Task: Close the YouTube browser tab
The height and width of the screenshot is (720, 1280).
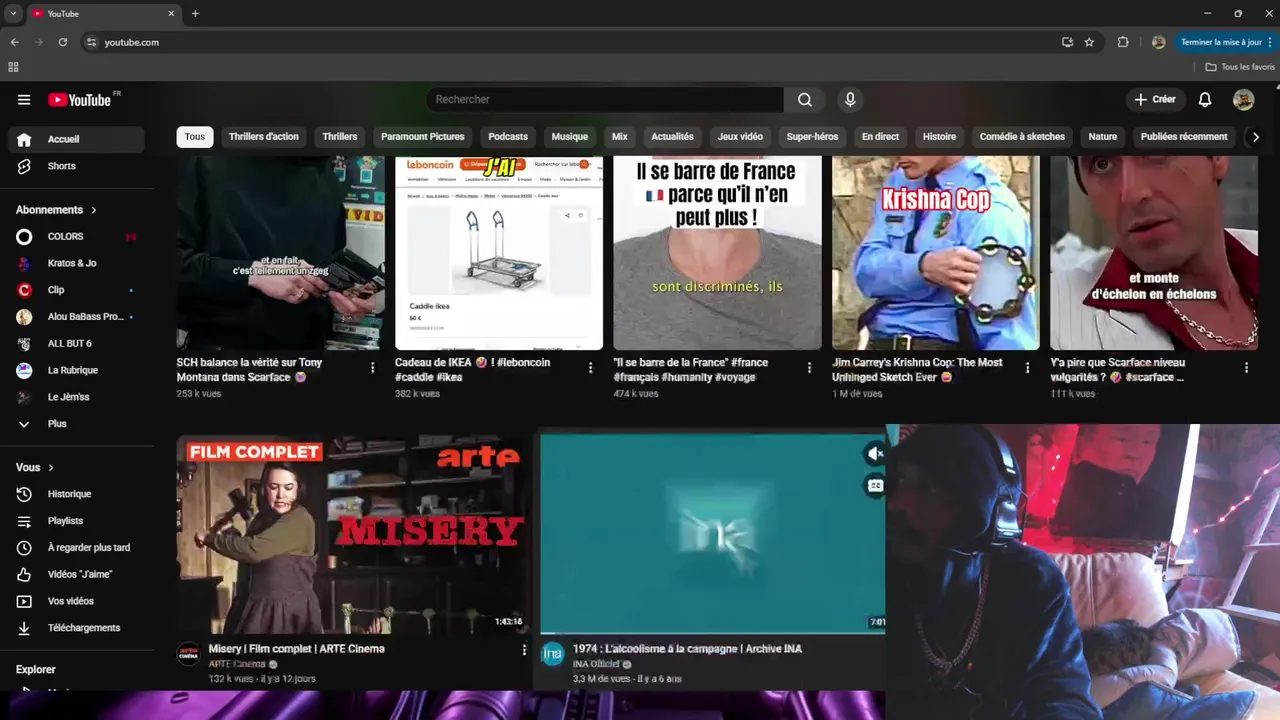Action: click(x=171, y=14)
